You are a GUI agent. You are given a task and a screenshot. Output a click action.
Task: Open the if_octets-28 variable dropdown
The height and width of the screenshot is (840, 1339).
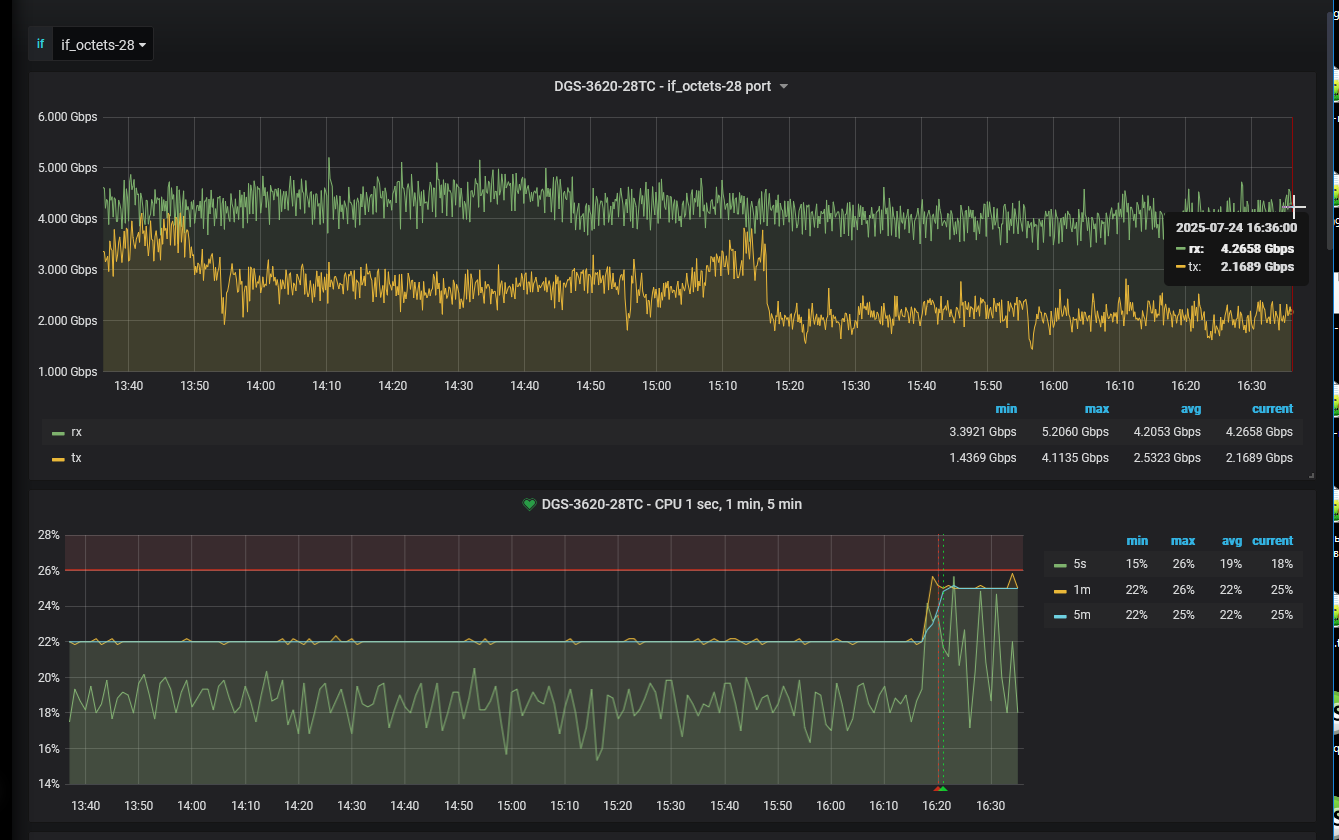[103, 45]
